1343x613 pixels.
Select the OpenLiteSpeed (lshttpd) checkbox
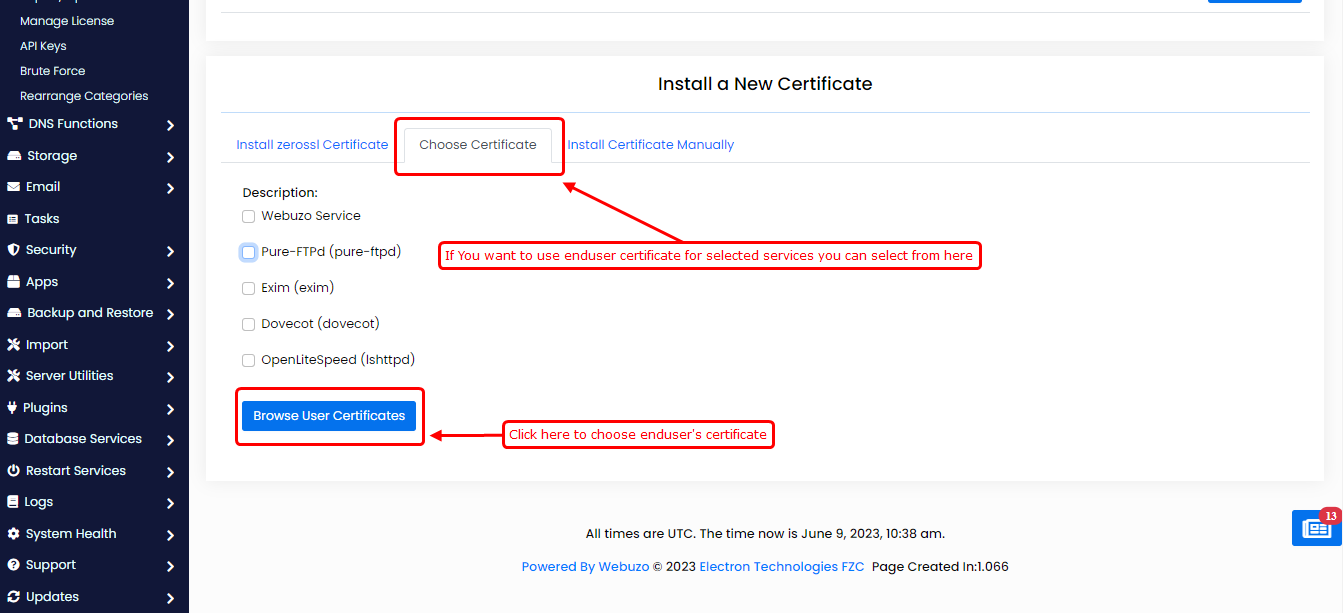pyautogui.click(x=248, y=360)
